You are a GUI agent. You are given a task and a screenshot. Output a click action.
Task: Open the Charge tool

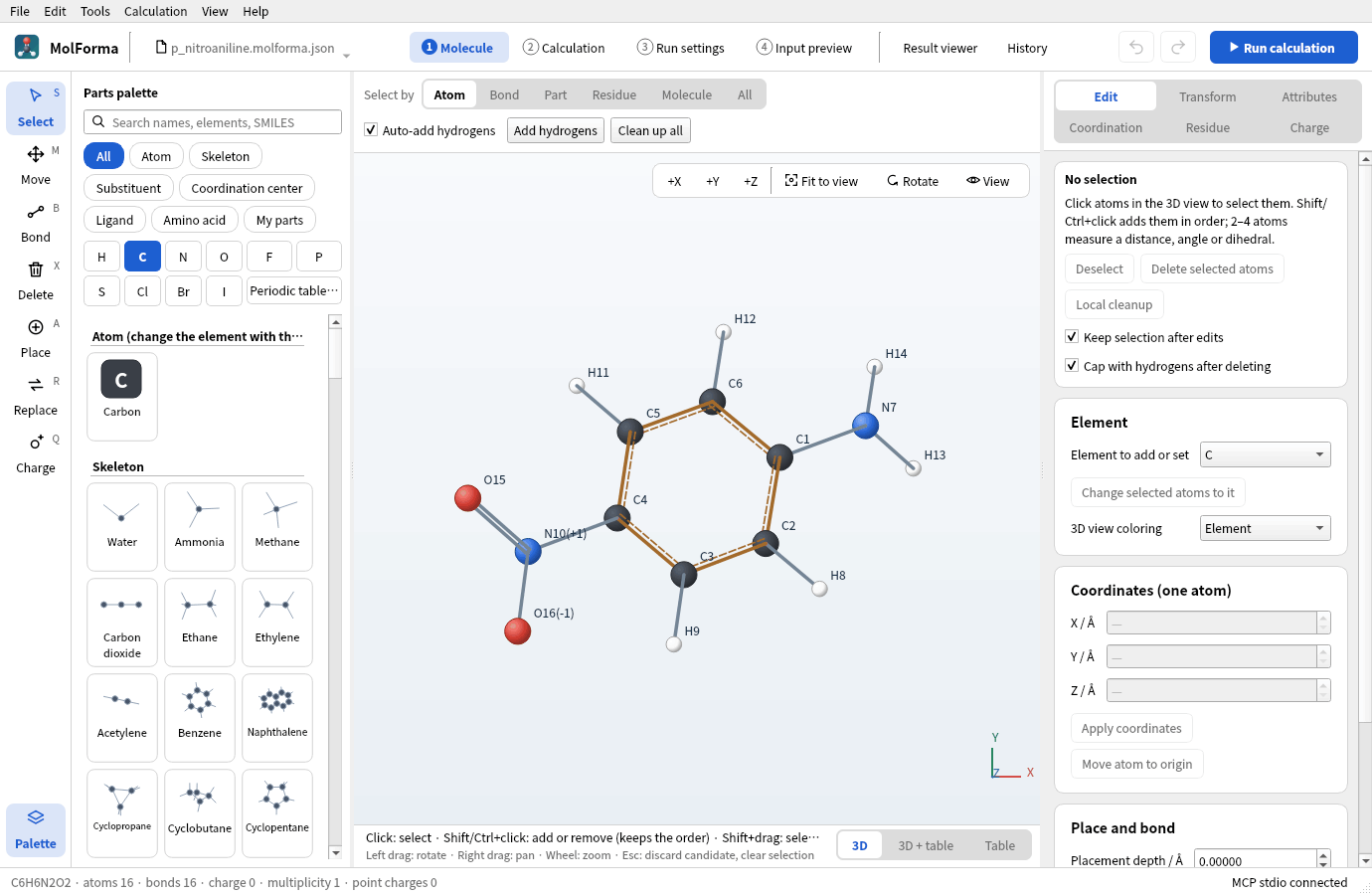tap(36, 453)
